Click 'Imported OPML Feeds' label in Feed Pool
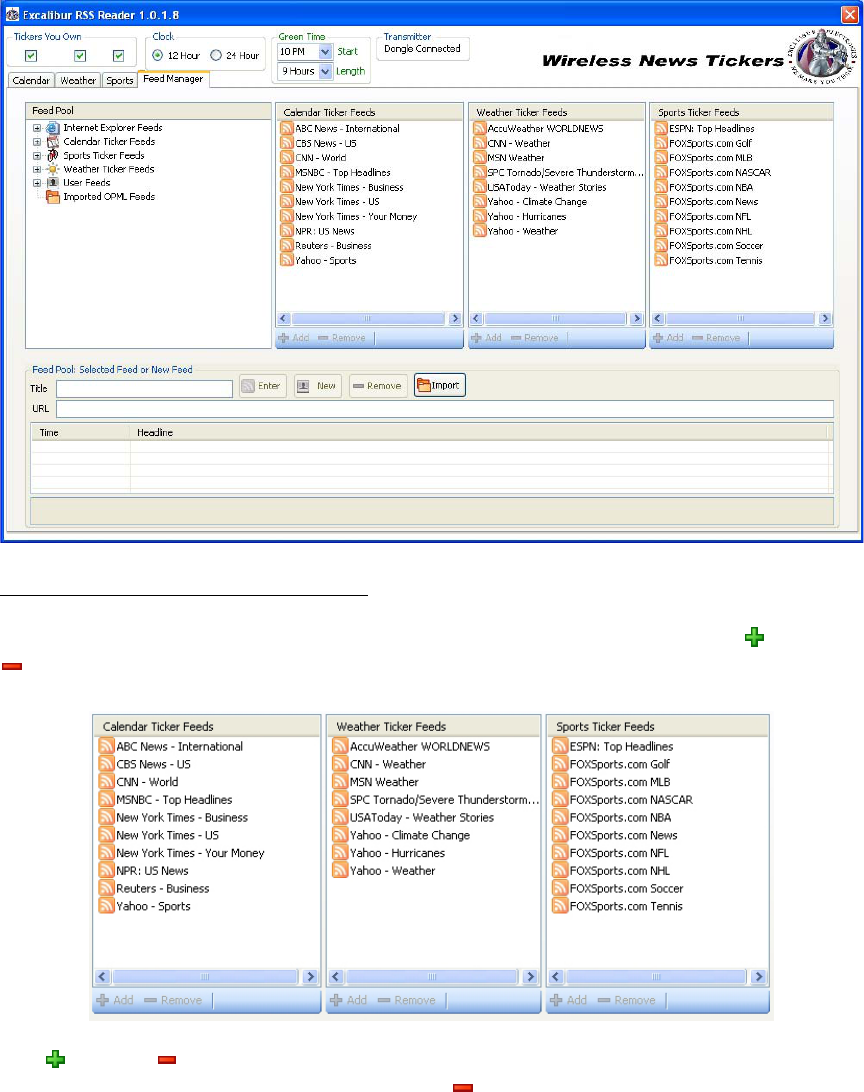 tap(109, 197)
